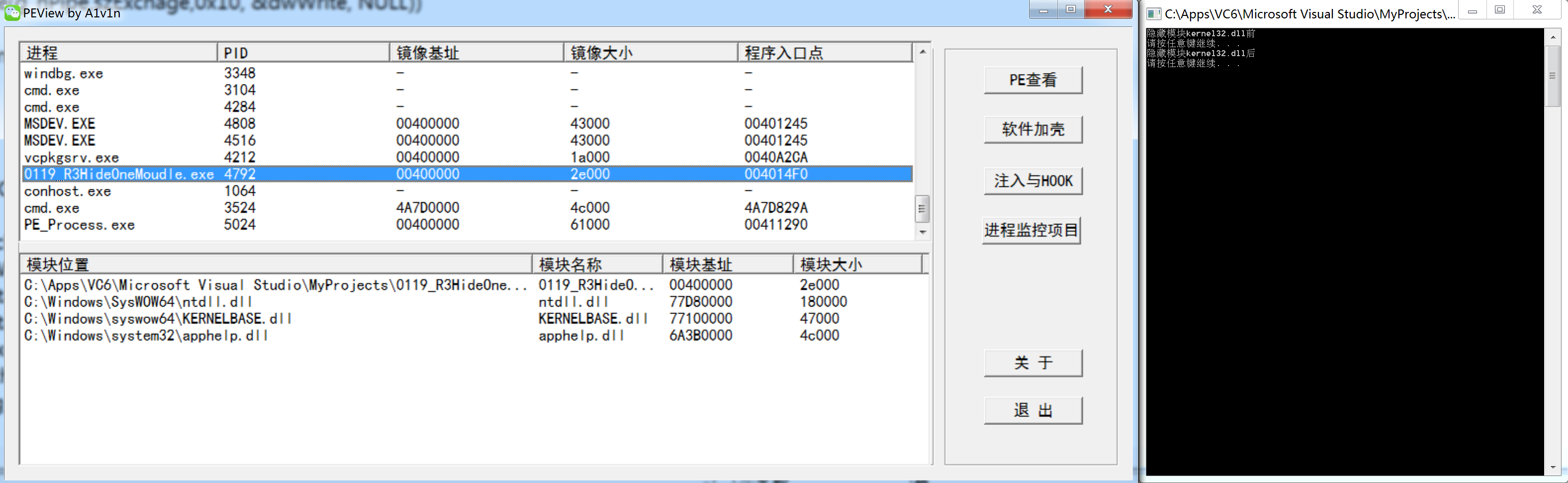The height and width of the screenshot is (483, 1568).
Task: Select the C:\Windows\syswow64\KERNELBASE.dll module path
Action: coord(158,320)
